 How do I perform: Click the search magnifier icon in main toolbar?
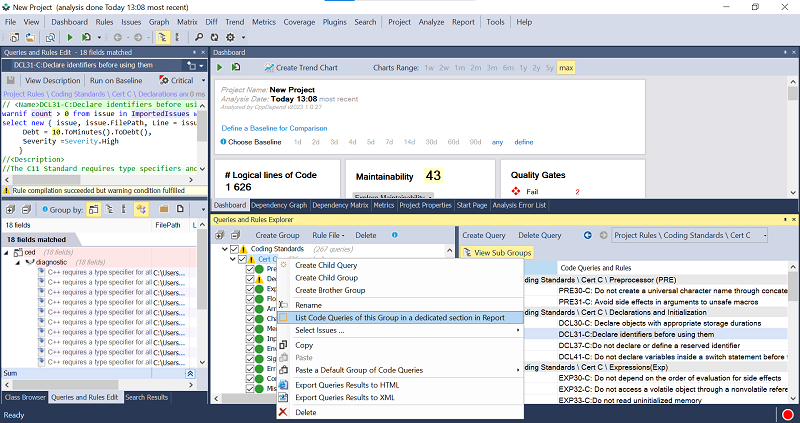199,37
